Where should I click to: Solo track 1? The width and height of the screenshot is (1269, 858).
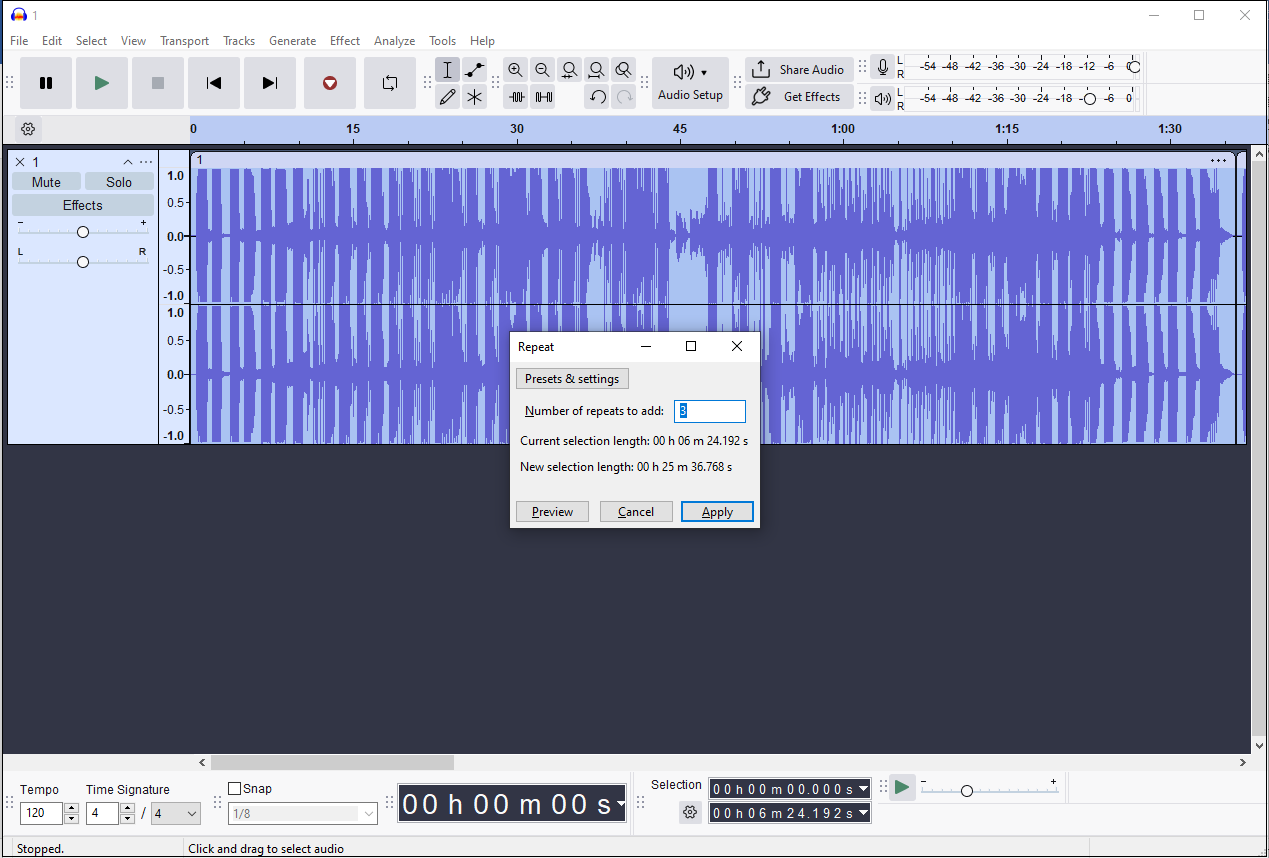119,181
